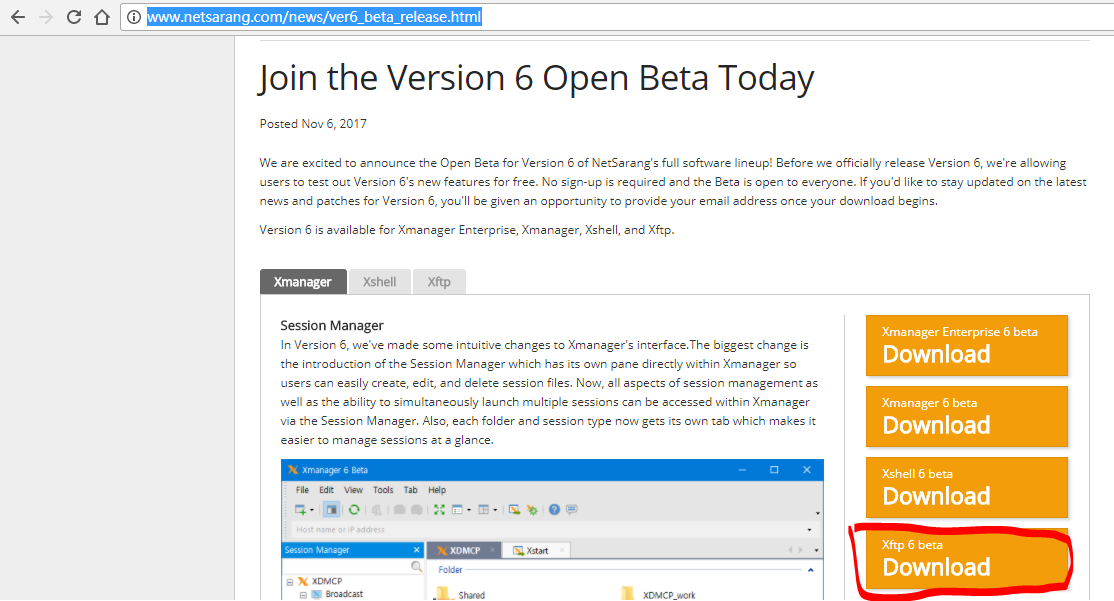Click the browser forward arrow
The image size is (1114, 601).
(x=45, y=17)
